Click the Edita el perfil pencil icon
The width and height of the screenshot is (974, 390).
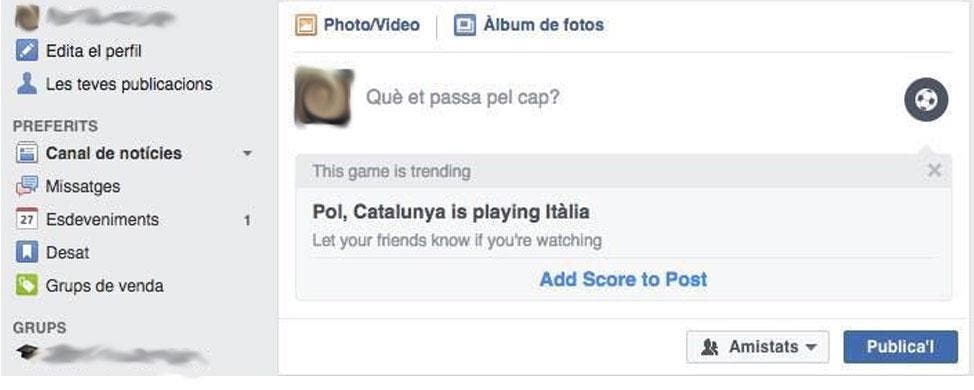tap(27, 50)
